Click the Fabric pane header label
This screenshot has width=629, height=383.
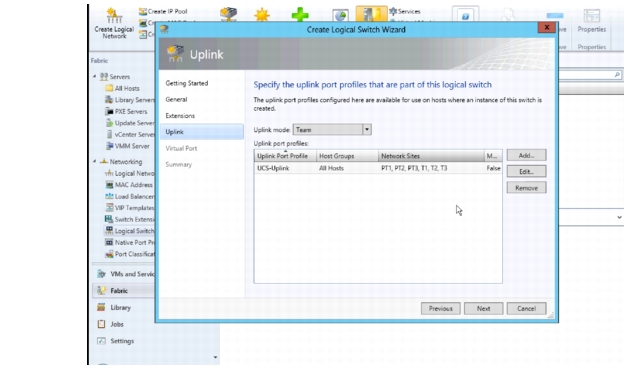coord(99,61)
